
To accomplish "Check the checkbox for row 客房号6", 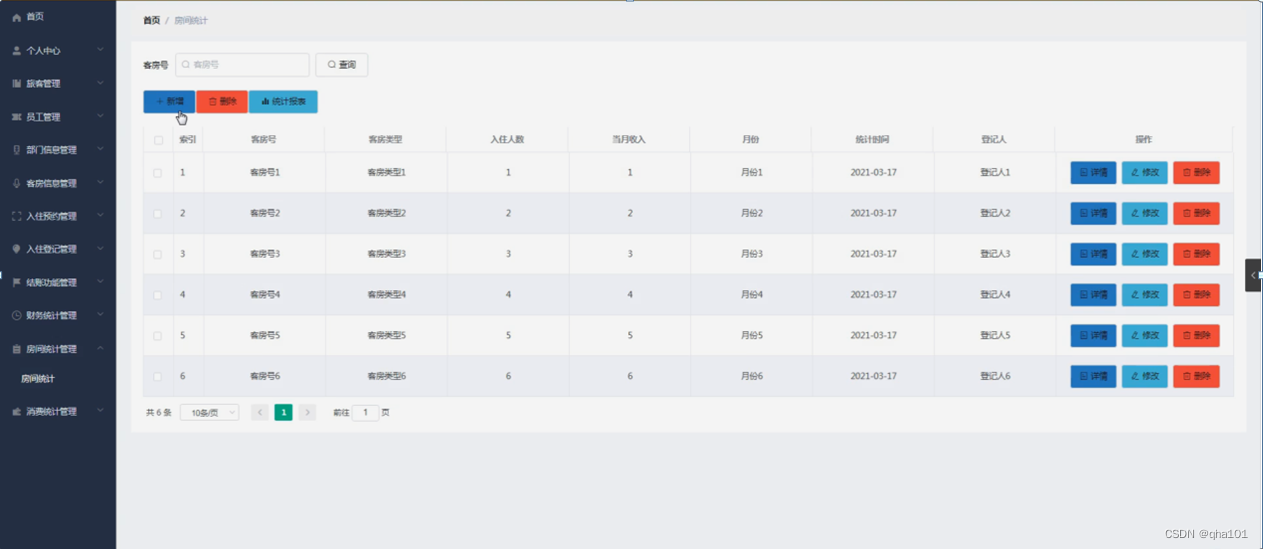I will click(x=157, y=376).
